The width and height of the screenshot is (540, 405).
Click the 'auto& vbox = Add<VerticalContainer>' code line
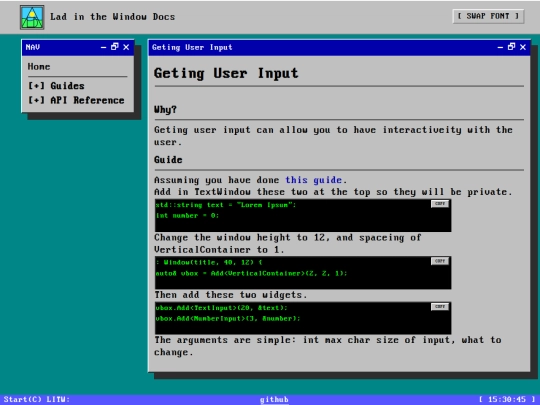(x=251, y=273)
